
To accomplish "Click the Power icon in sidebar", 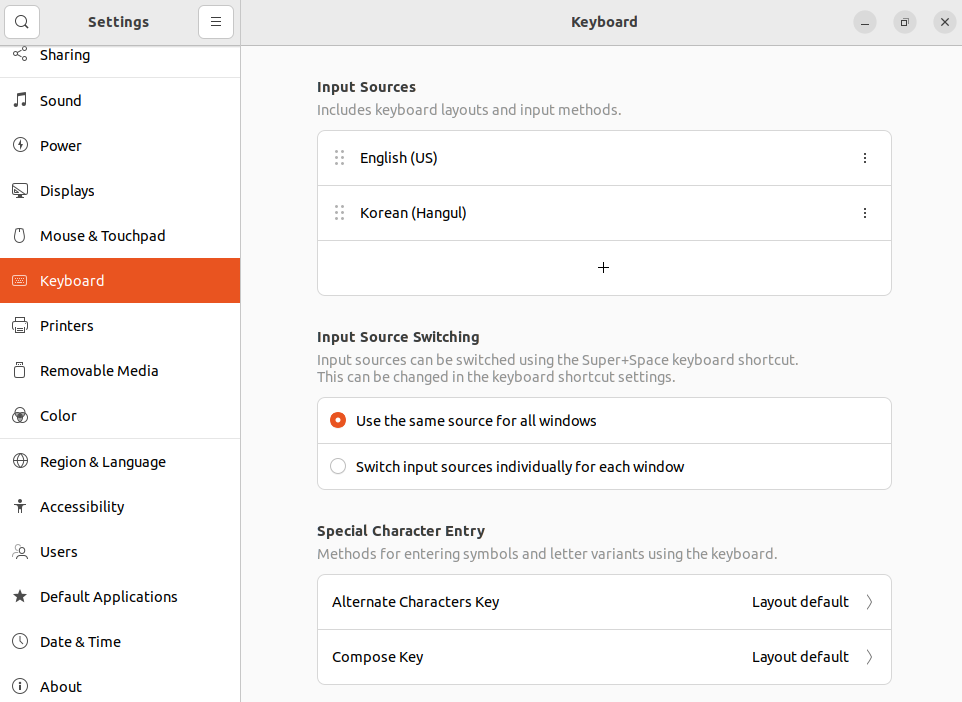I will (20, 145).
